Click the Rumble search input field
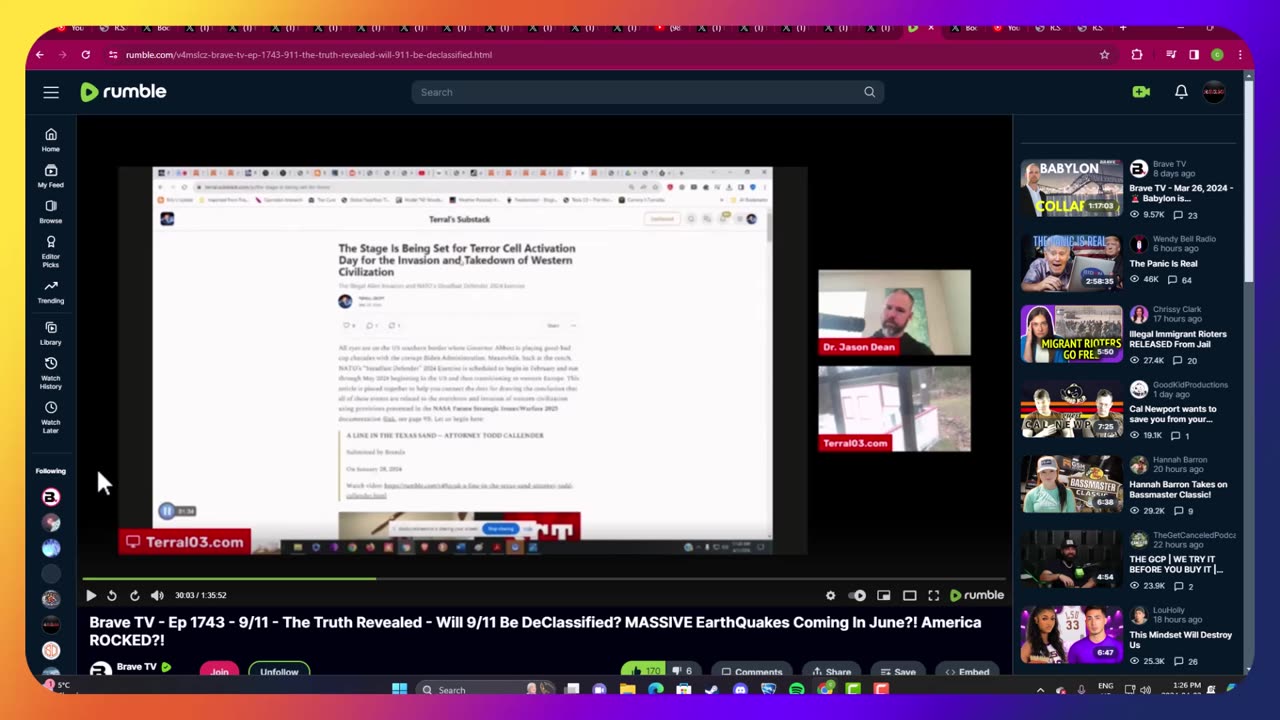 pyautogui.click(x=636, y=92)
